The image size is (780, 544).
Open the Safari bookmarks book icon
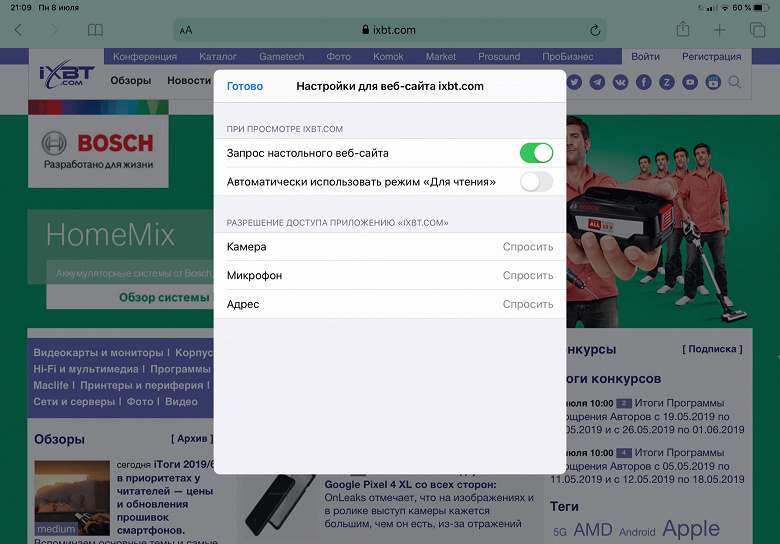(x=95, y=30)
